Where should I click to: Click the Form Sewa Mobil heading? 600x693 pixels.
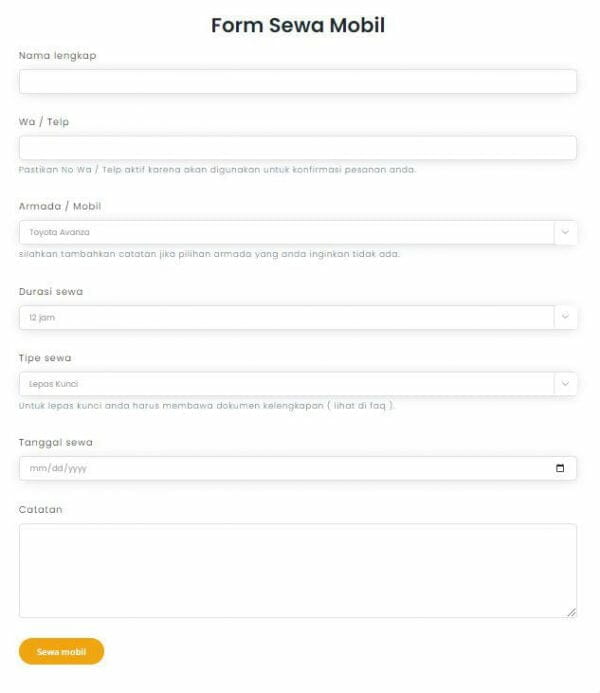pos(298,26)
